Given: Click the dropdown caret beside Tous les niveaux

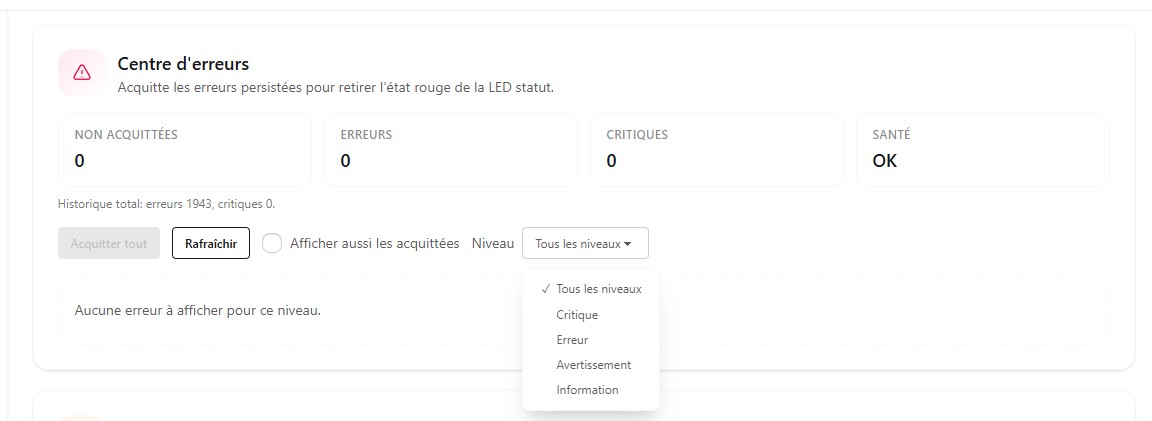Looking at the screenshot, I should [627, 244].
